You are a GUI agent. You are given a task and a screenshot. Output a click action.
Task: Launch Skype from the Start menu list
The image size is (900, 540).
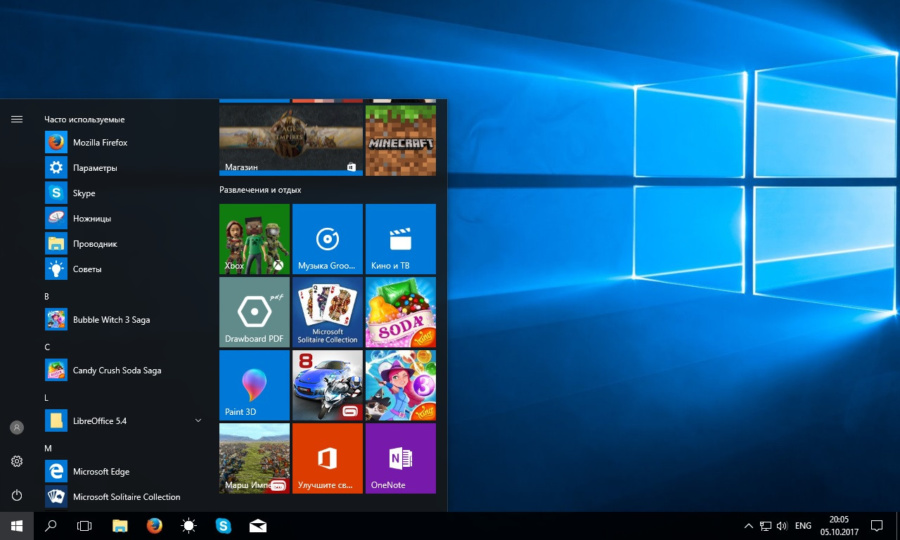pos(123,193)
